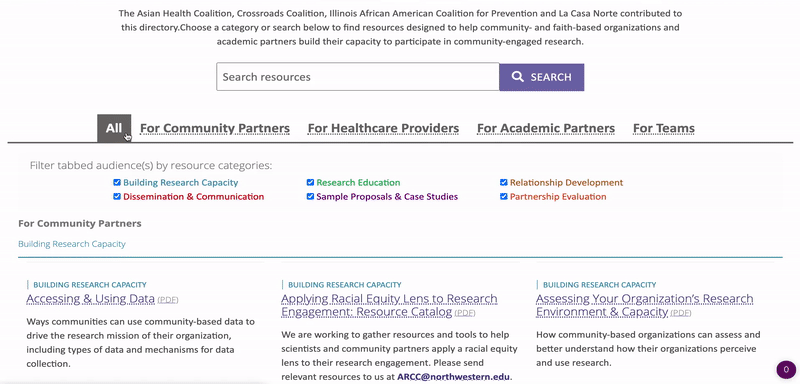Toggle Relationship Development checkbox
The image size is (800, 384).
(504, 182)
